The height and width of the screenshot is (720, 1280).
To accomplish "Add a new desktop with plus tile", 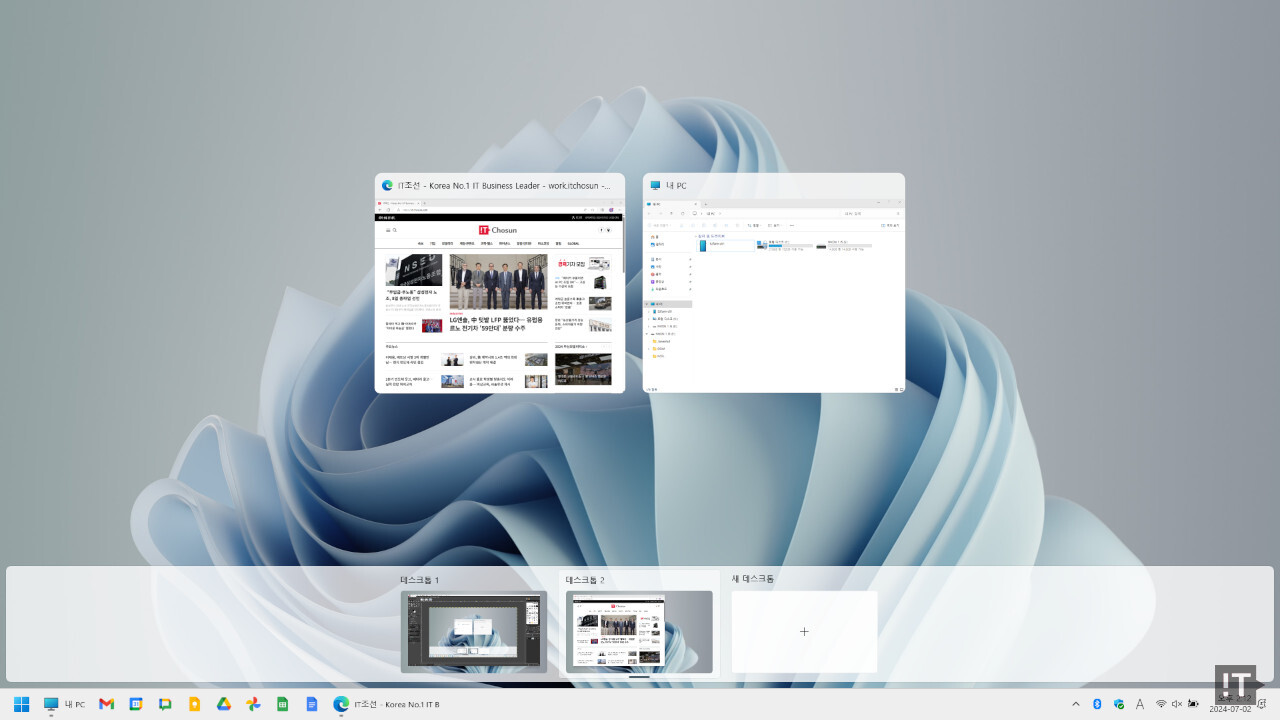I will coord(804,632).
